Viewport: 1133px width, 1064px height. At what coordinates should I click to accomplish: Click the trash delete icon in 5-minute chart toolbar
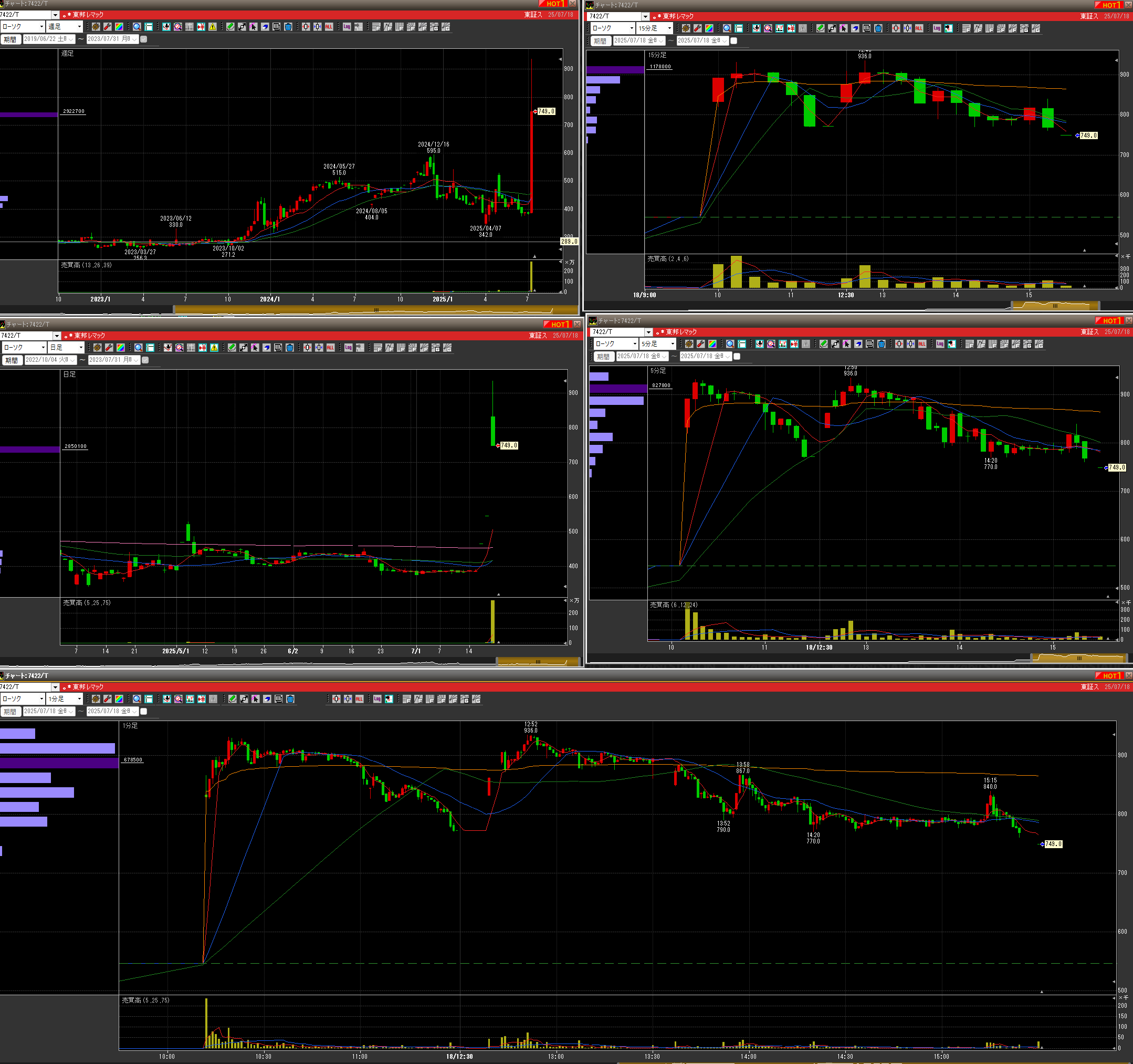click(x=881, y=345)
